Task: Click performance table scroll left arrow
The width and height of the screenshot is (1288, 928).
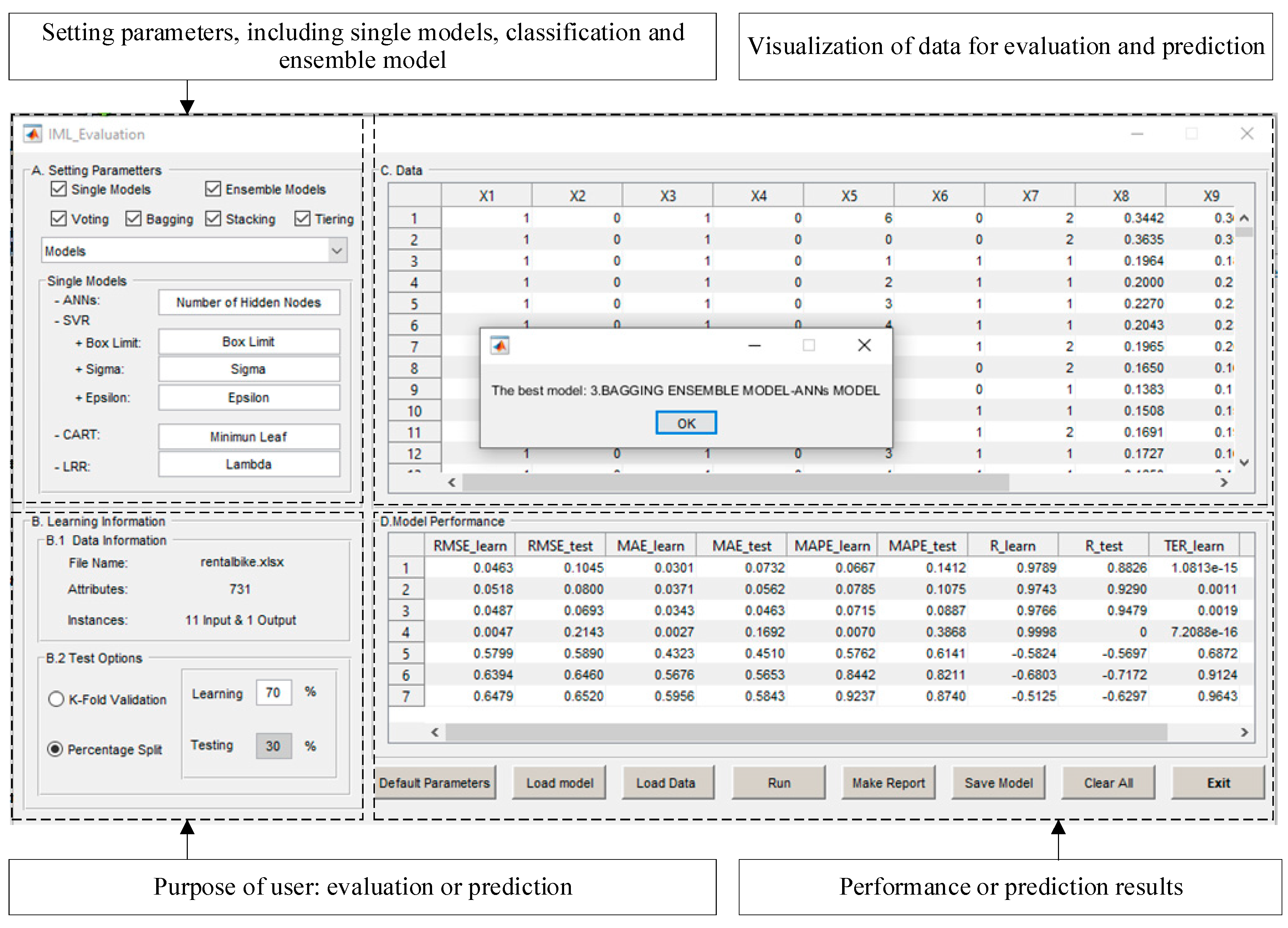Action: point(435,732)
